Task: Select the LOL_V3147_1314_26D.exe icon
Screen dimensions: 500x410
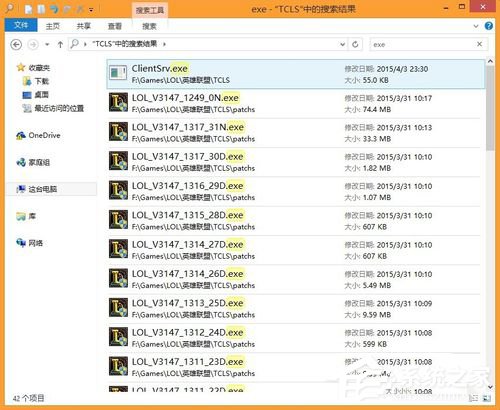Action: tap(118, 278)
